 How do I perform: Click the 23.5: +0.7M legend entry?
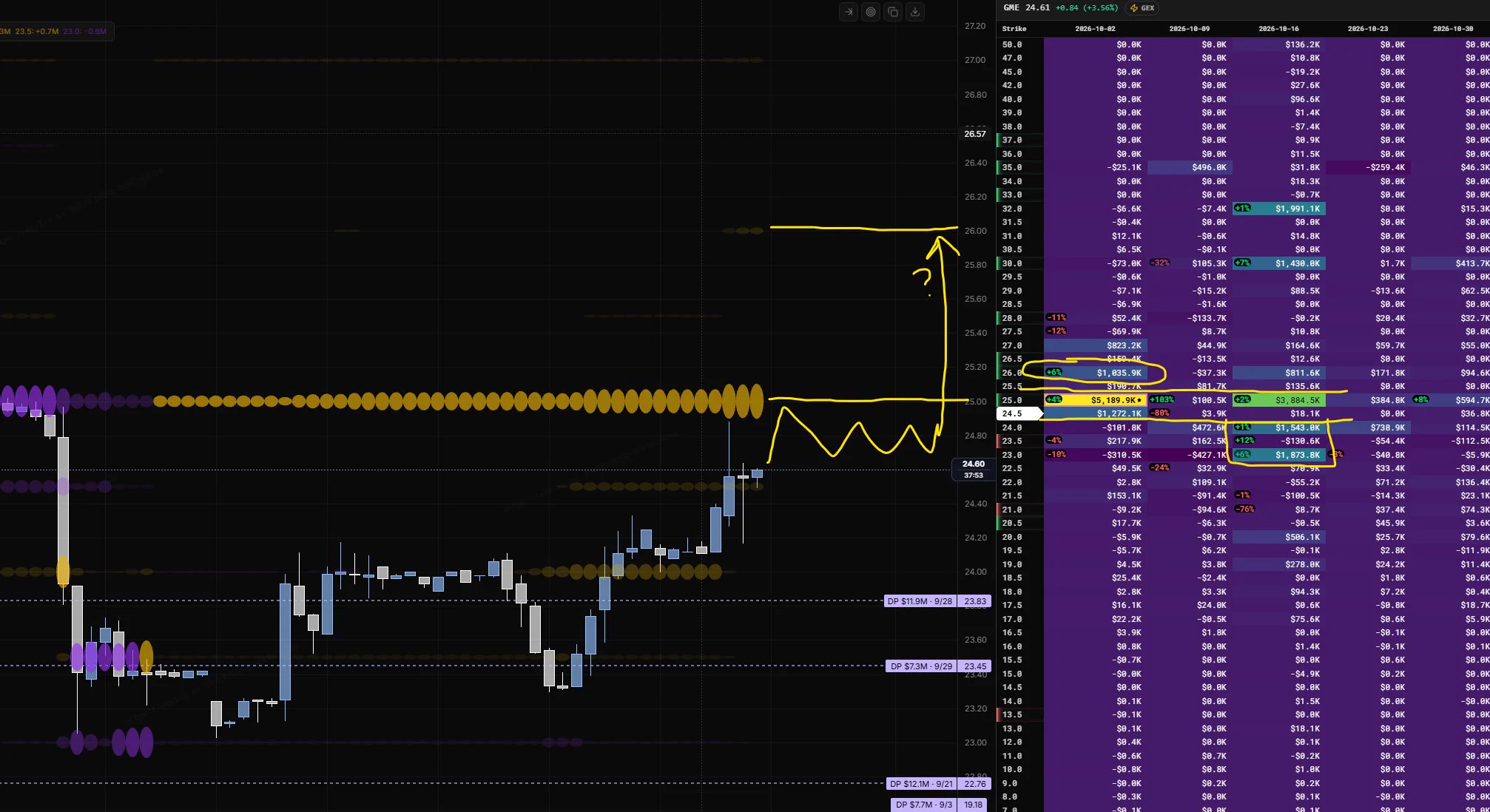[x=37, y=31]
